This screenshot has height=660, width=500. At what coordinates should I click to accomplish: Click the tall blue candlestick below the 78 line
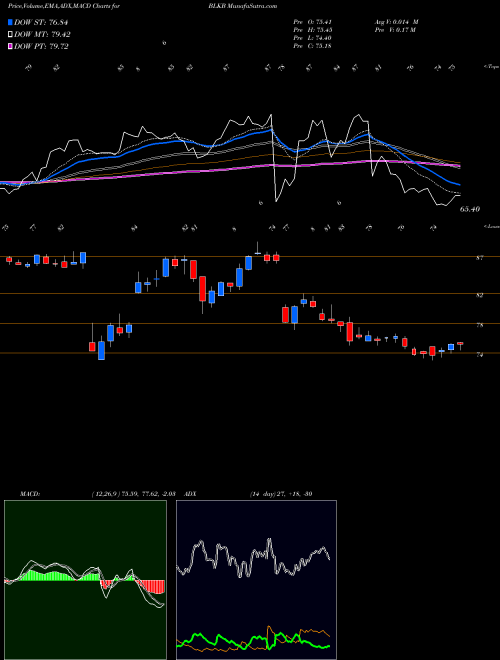pyautogui.click(x=101, y=350)
